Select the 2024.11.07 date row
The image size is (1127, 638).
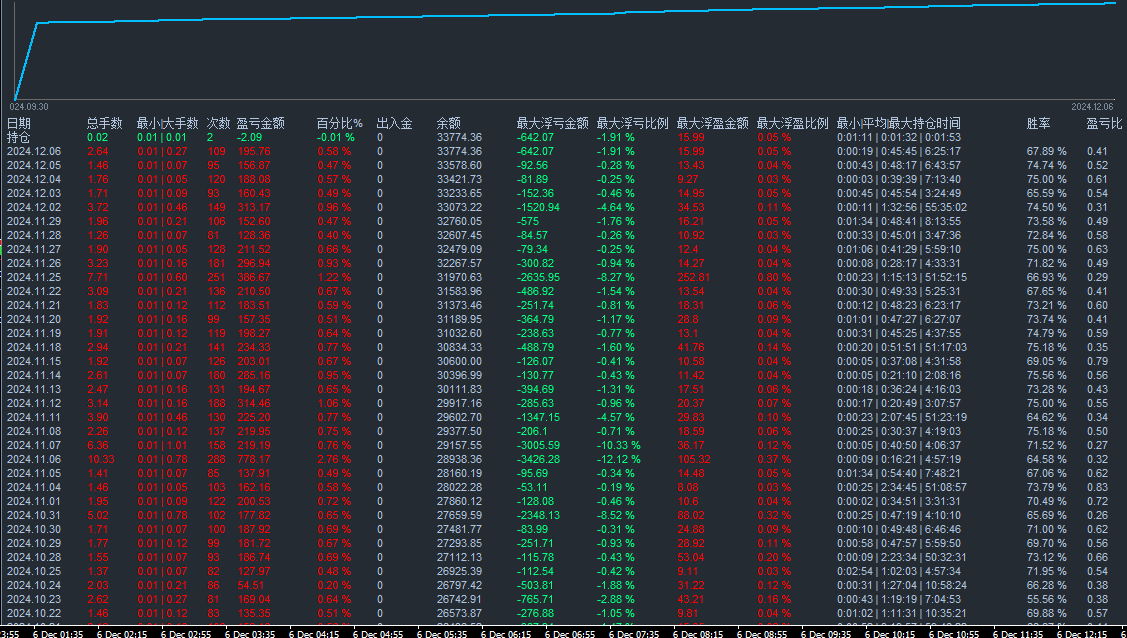[x=34, y=445]
